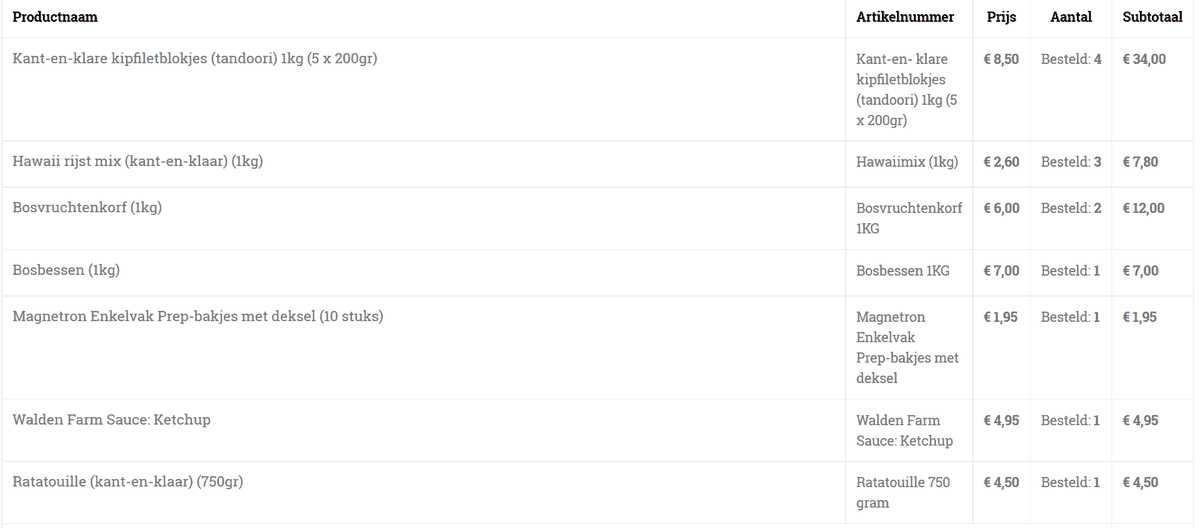1200x528 pixels.
Task: Click the Artikelnummer column header
Action: (x=905, y=17)
